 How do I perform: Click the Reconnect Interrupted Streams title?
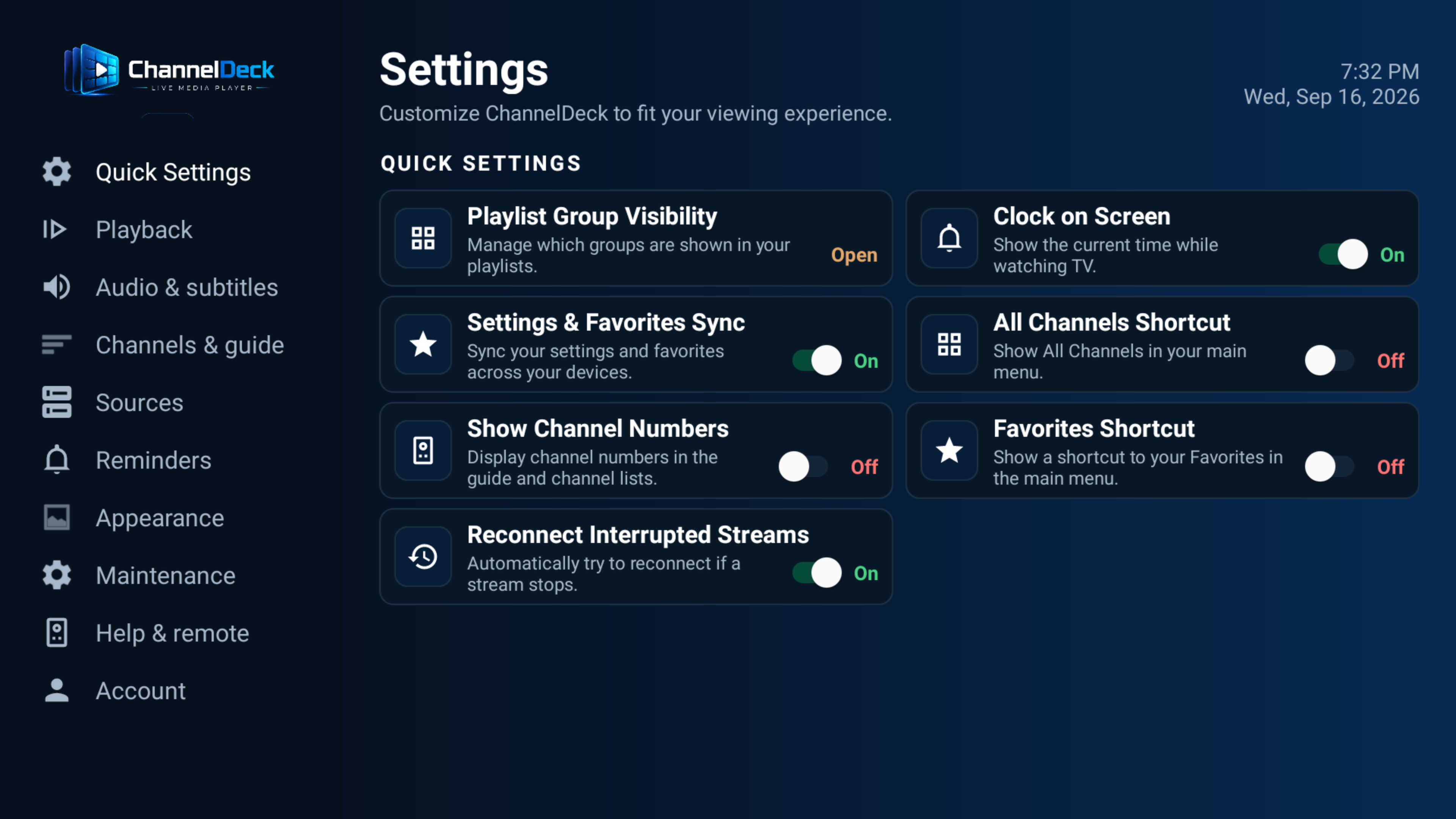click(638, 535)
